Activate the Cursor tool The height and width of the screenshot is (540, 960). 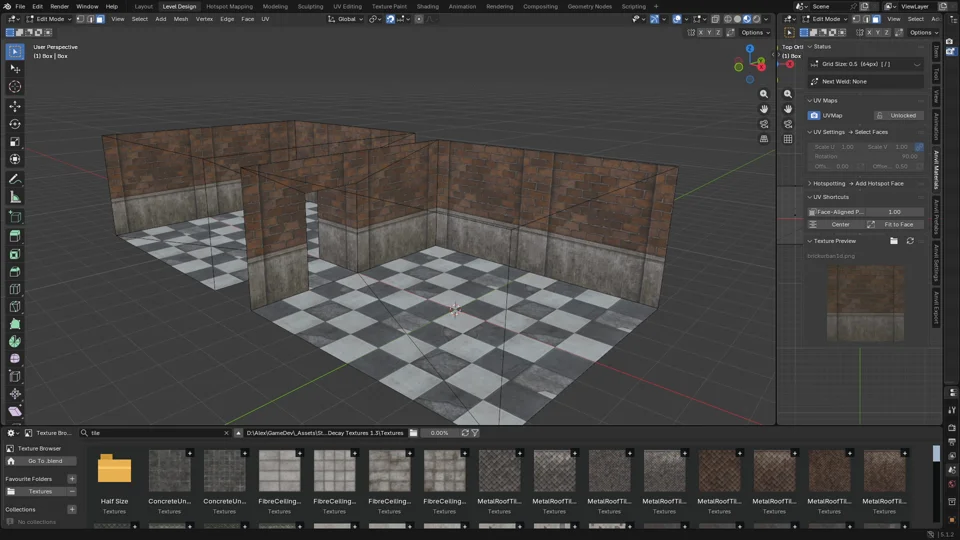(15, 87)
